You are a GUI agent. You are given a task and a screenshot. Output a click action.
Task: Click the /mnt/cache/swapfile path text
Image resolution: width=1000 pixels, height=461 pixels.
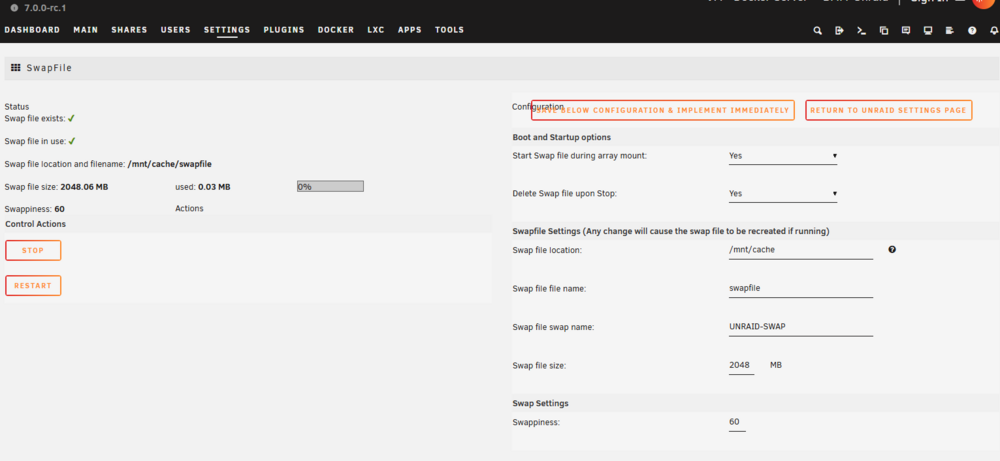[170, 164]
